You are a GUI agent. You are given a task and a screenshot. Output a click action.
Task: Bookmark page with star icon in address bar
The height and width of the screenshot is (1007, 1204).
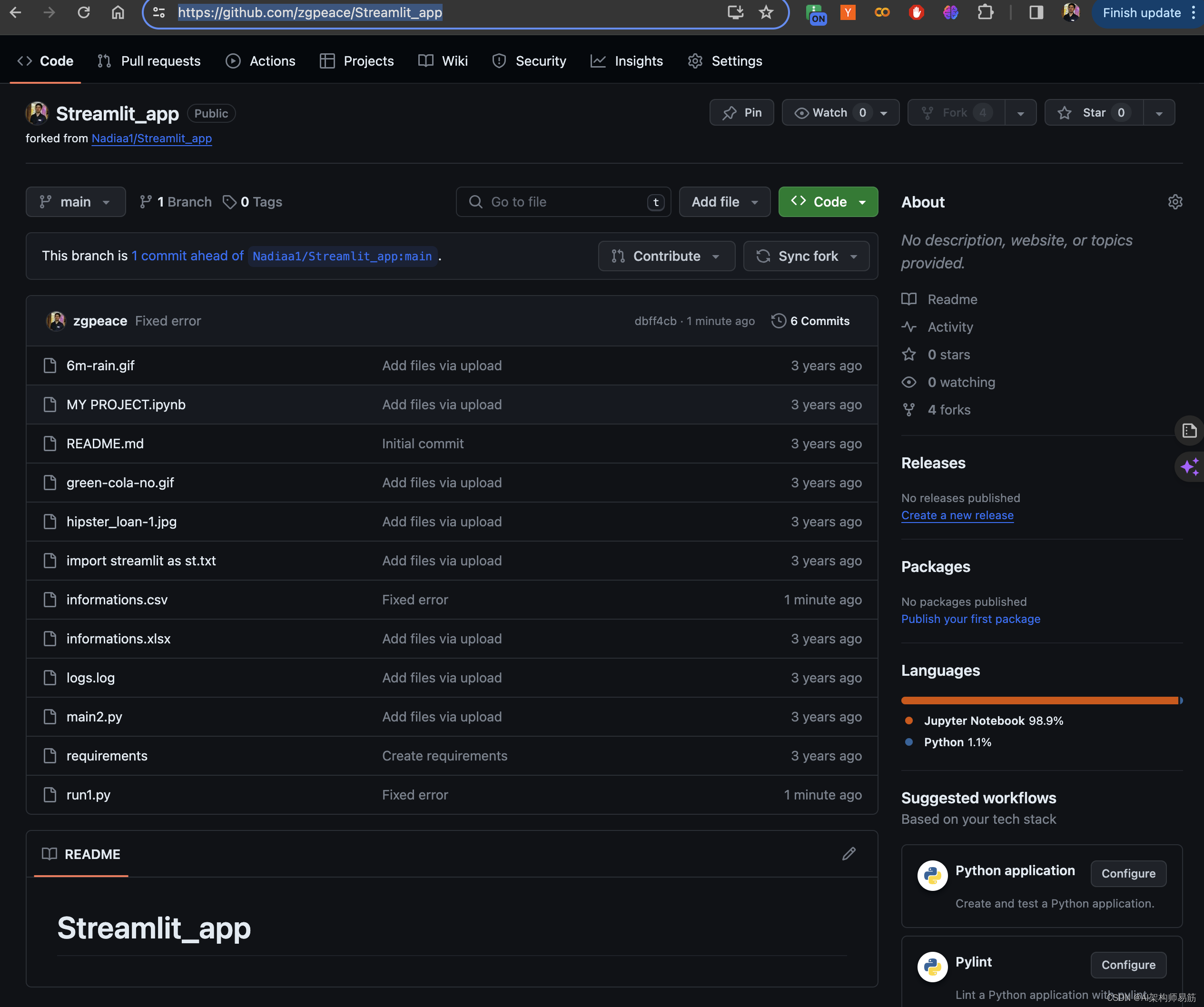point(766,12)
